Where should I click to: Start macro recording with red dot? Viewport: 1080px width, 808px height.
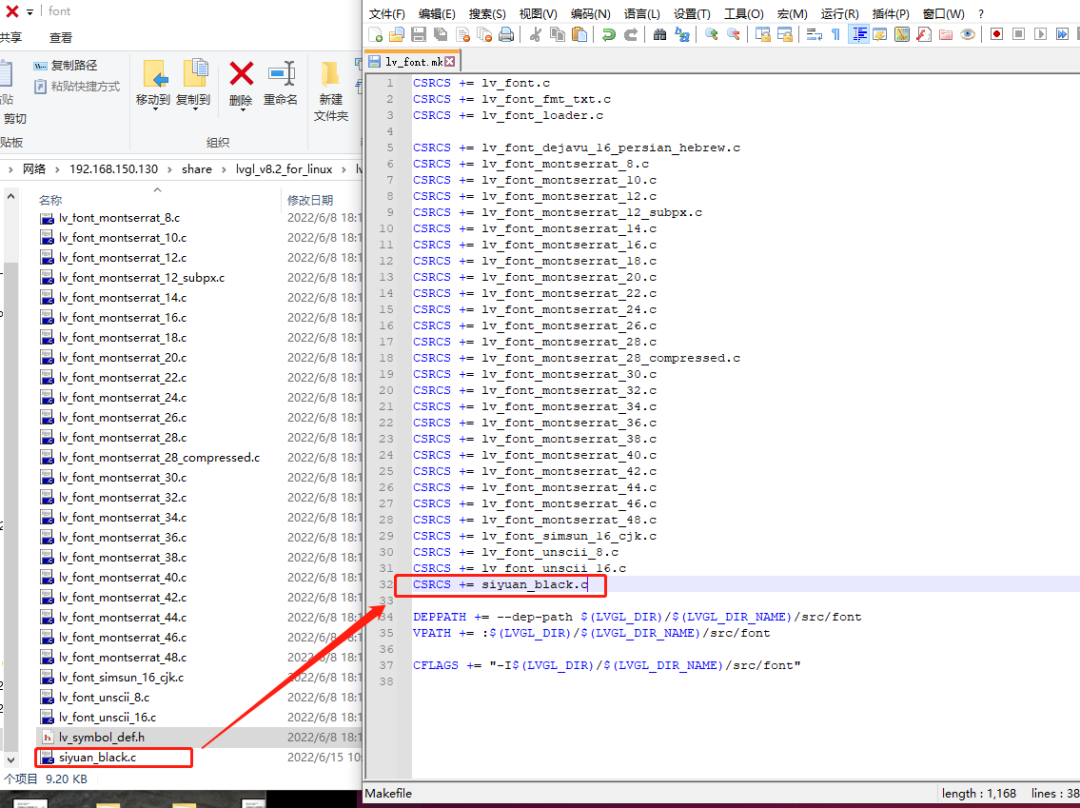[997, 34]
